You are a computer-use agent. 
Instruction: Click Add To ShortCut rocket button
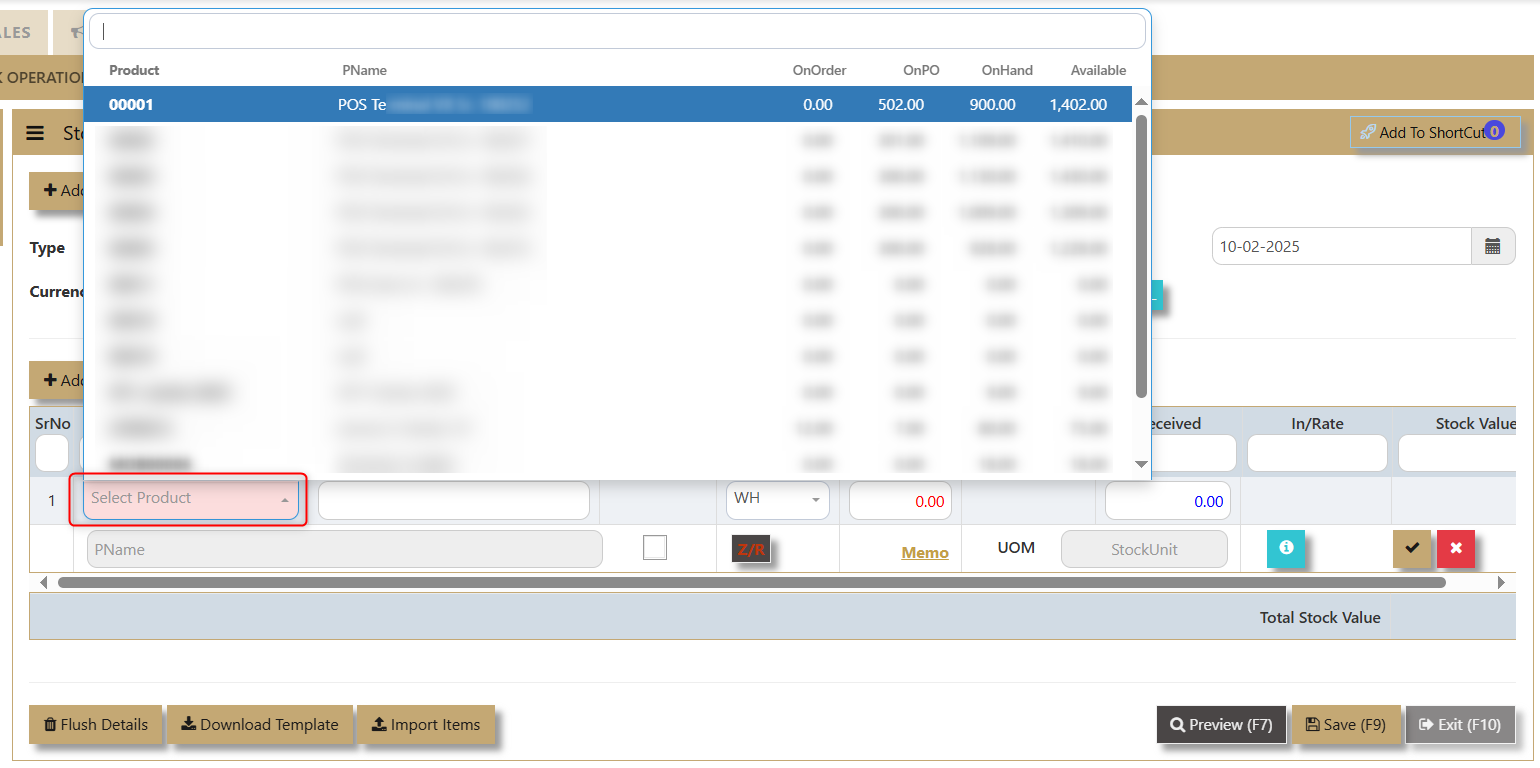pos(1434,133)
